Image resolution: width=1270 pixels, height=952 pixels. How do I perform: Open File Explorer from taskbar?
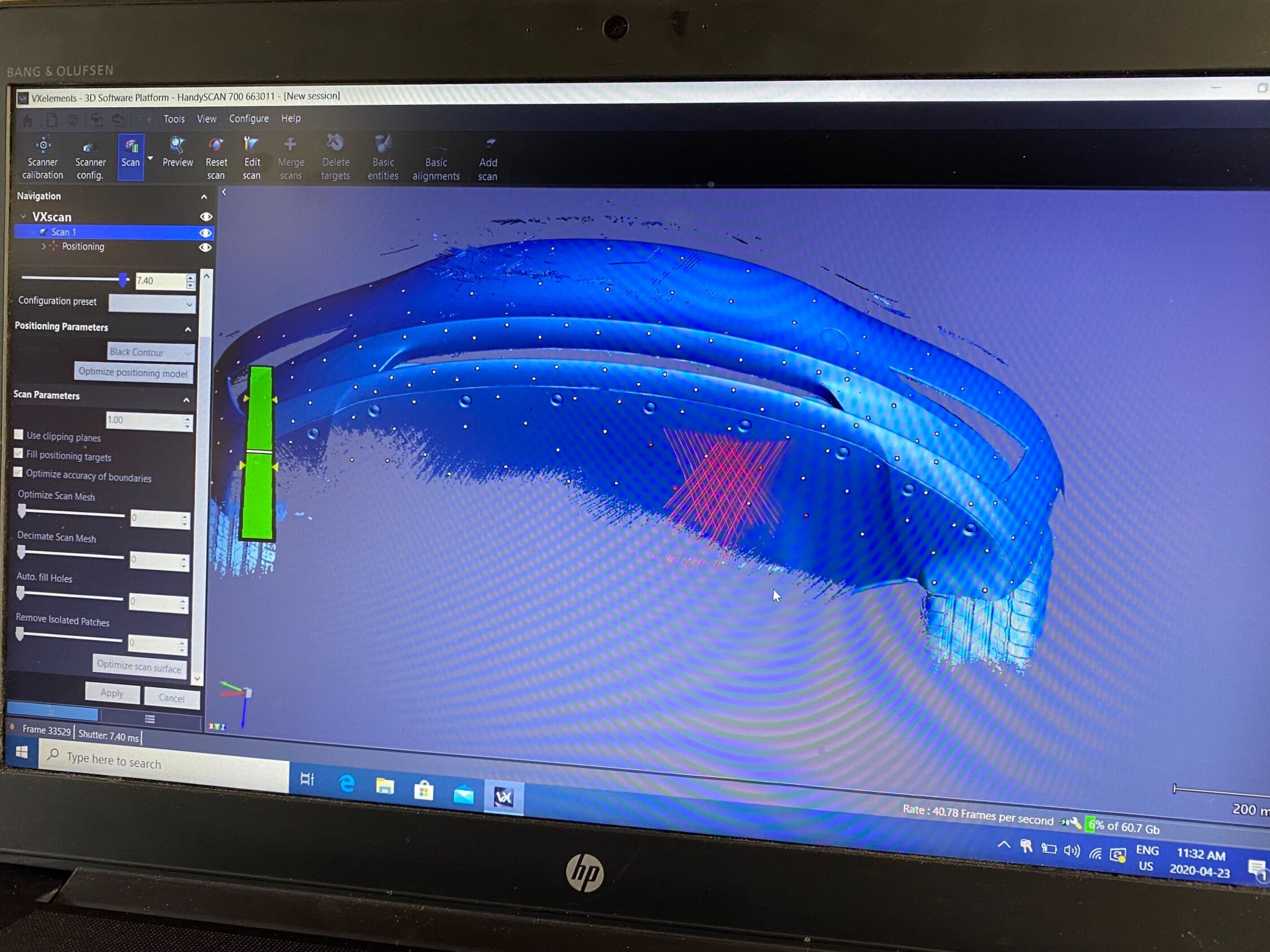click(x=385, y=786)
